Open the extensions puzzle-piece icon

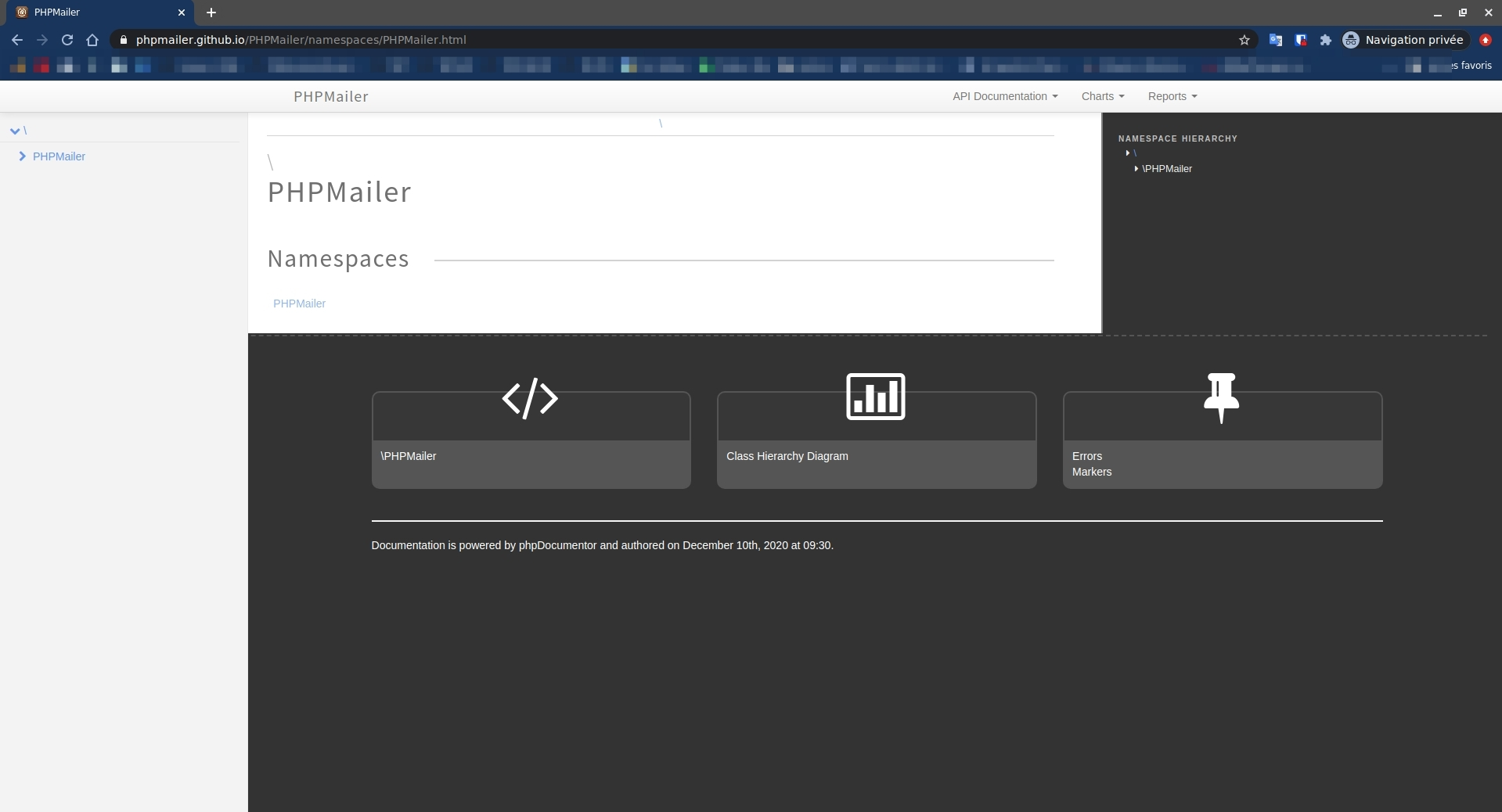pyautogui.click(x=1326, y=40)
